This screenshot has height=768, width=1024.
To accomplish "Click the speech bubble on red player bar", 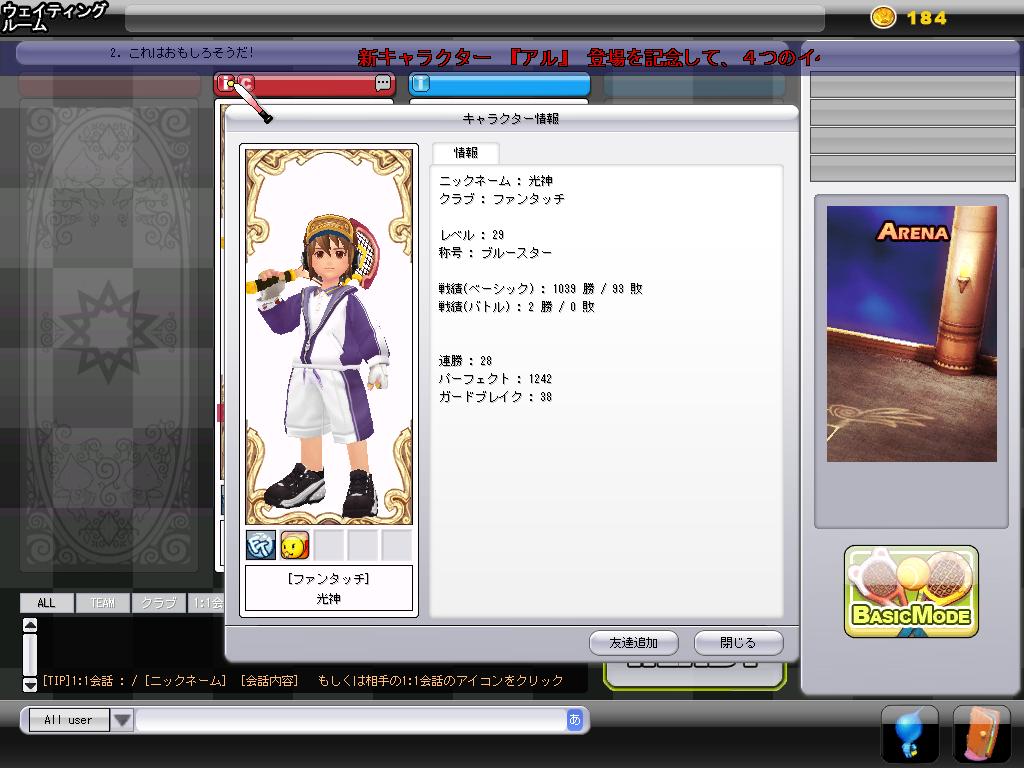I will [383, 84].
